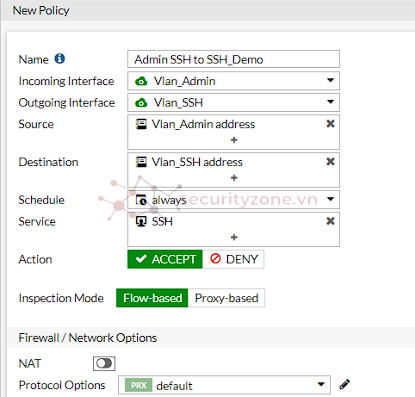Select Proxy-based inspection mode

tap(226, 298)
